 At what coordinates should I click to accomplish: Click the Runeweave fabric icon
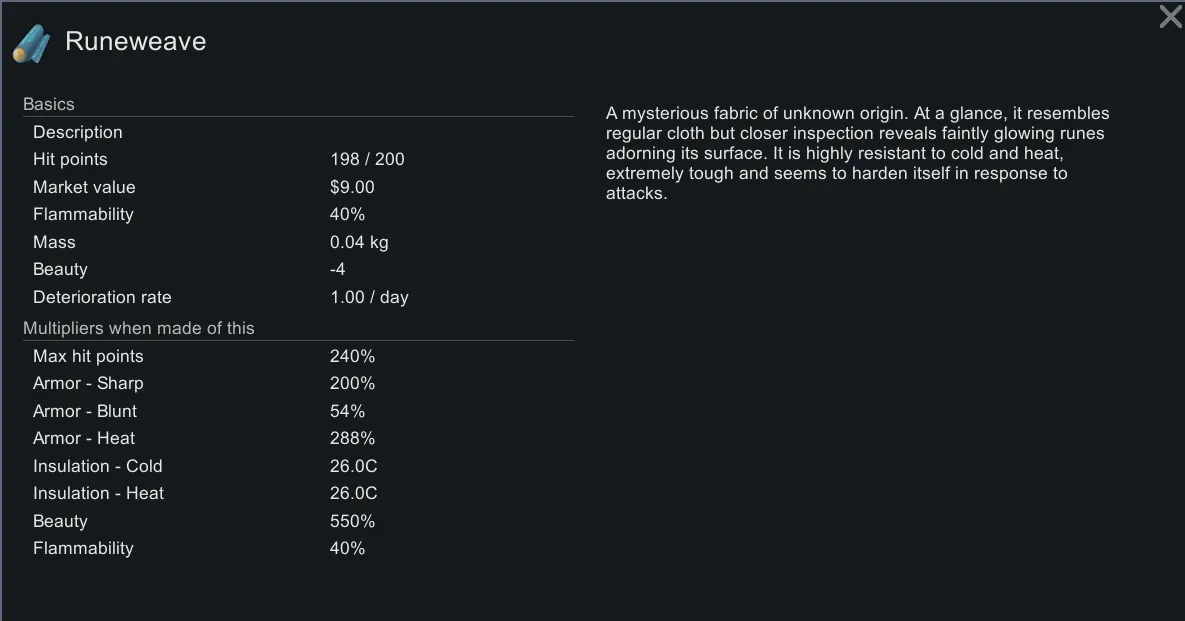[30, 43]
